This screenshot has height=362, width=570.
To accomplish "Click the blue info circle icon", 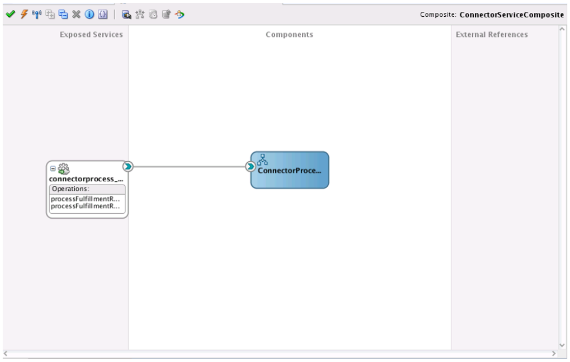I will coord(89,14).
